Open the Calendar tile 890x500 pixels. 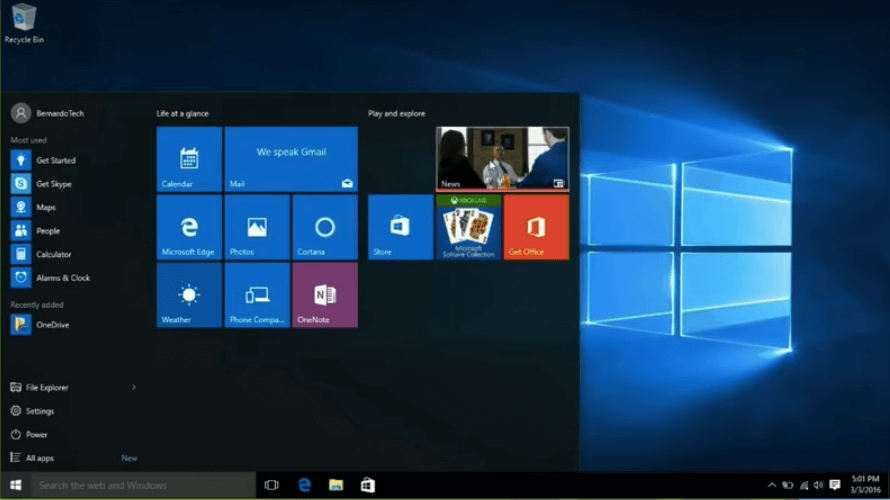coord(189,159)
